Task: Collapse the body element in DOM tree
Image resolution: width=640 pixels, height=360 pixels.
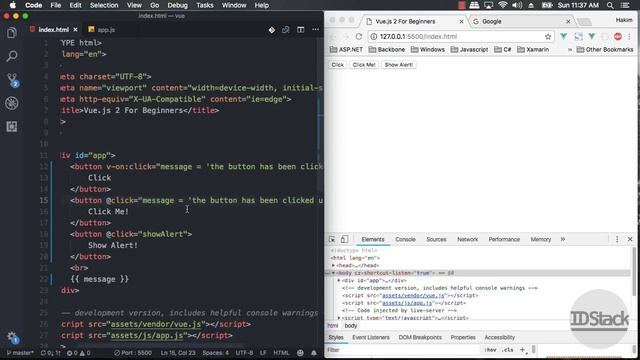Action: (x=333, y=273)
